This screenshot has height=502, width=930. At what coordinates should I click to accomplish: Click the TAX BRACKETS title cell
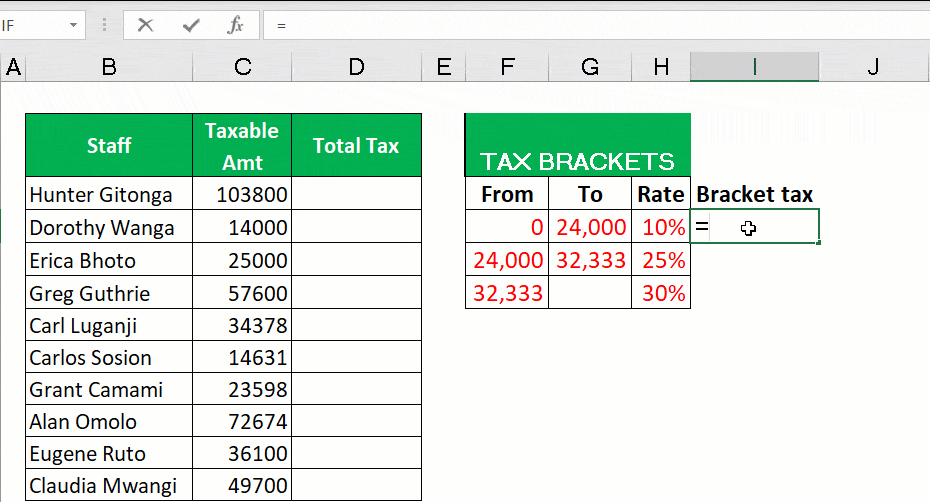coord(578,145)
